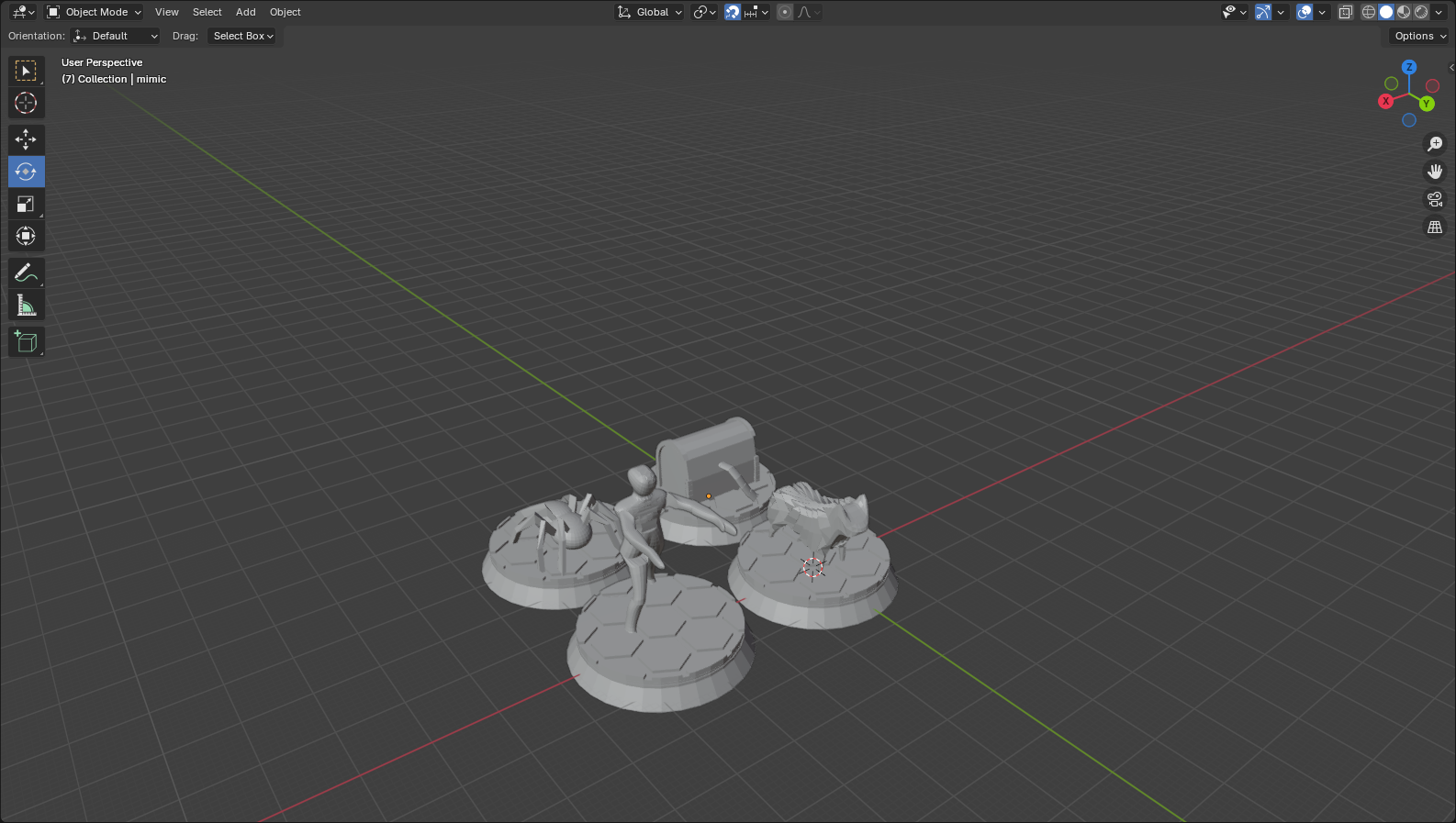
Task: Click the X axis on navigation gizmo
Action: tap(1386, 101)
